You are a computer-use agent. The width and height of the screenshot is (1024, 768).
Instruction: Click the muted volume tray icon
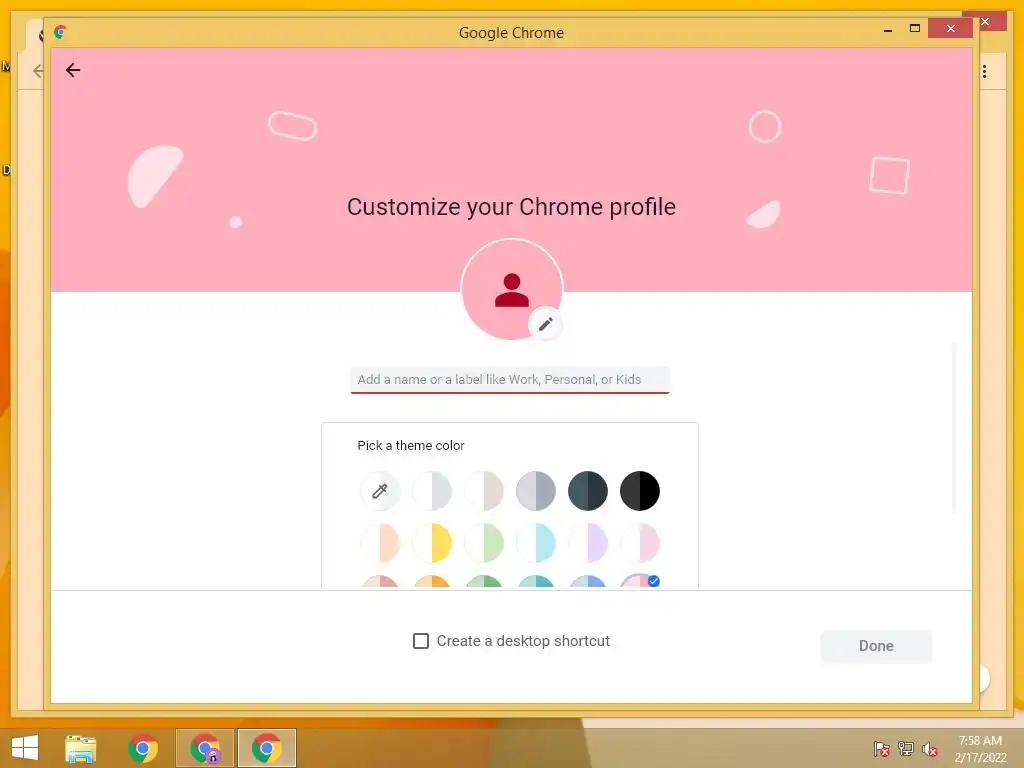(x=930, y=749)
